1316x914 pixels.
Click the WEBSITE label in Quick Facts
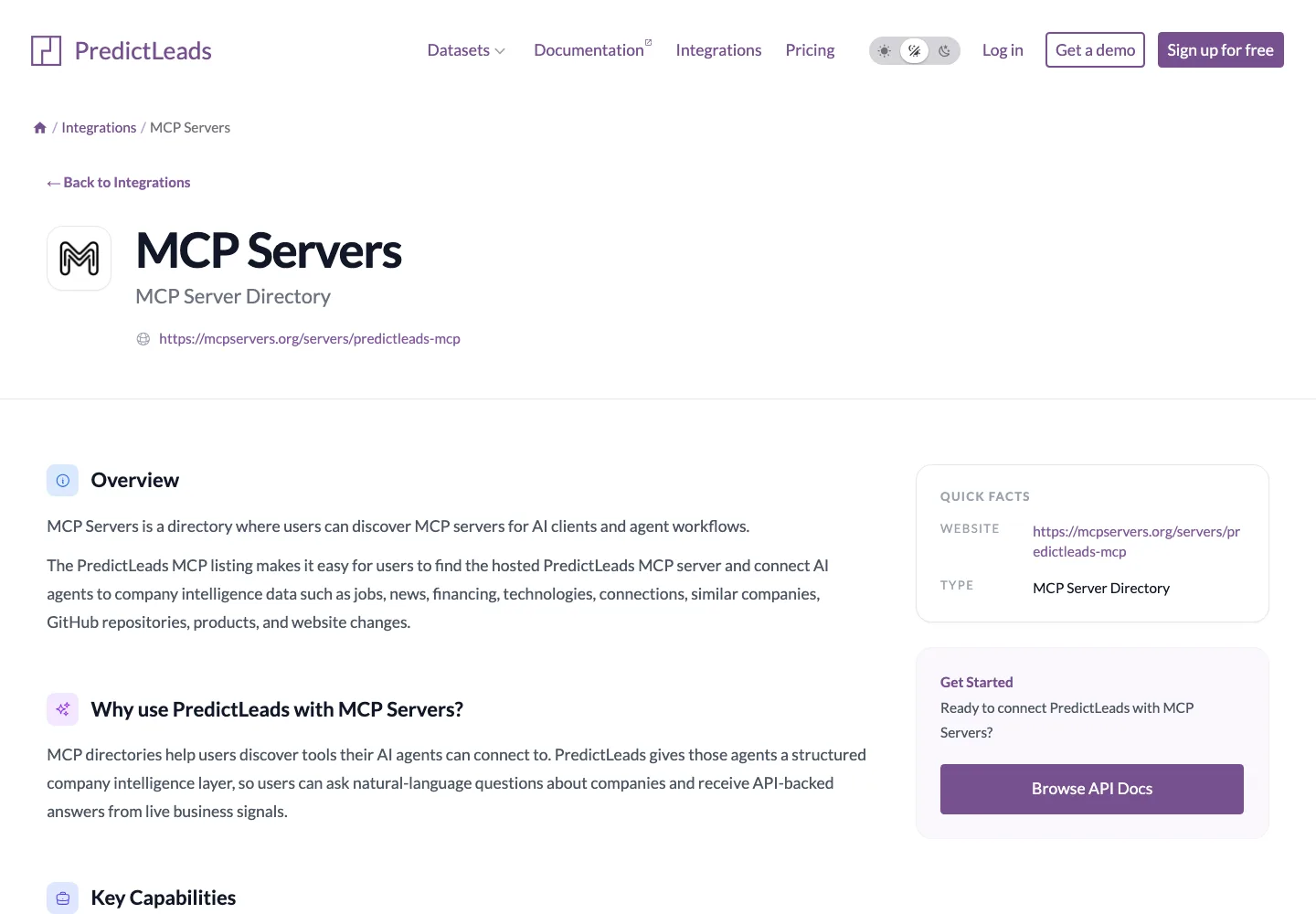[970, 528]
